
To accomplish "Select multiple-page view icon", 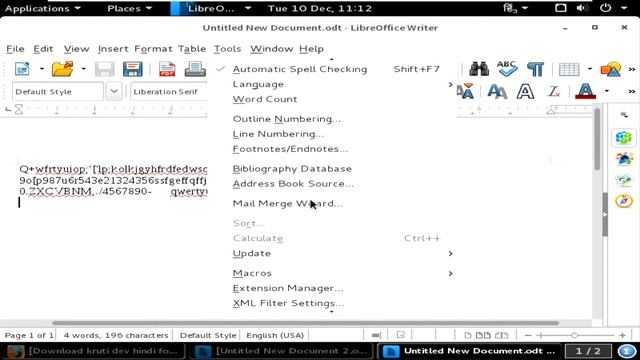I will tap(483, 336).
